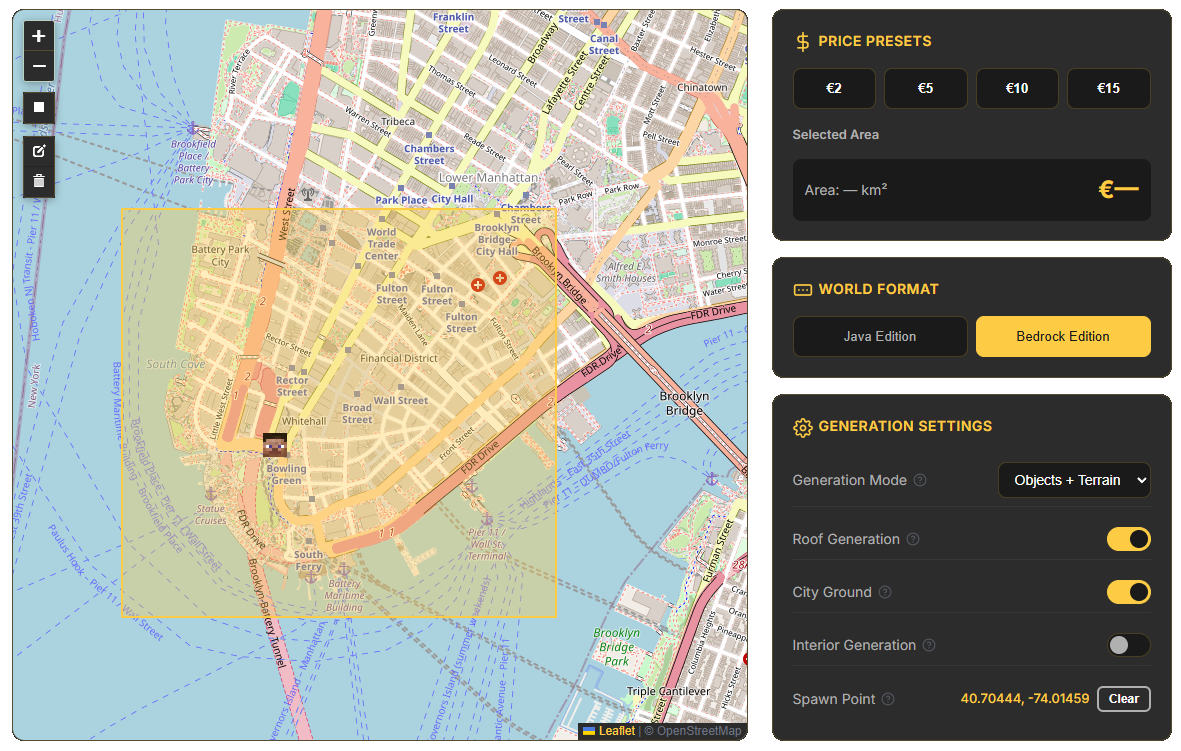The height and width of the screenshot is (751, 1181).
Task: Select the edit selection tool
Action: tap(40, 150)
